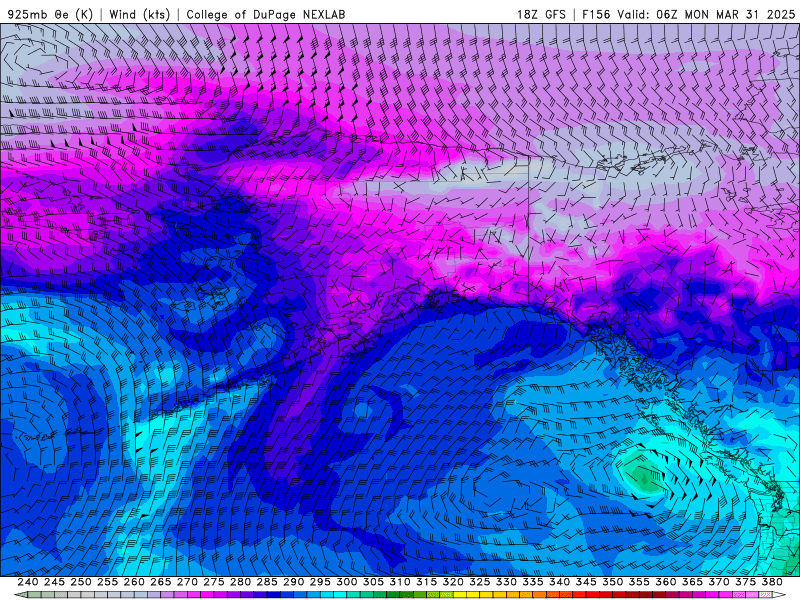This screenshot has height=600, width=800.
Task: Click the "18Z GFS" model run label
Action: pyautogui.click(x=541, y=14)
